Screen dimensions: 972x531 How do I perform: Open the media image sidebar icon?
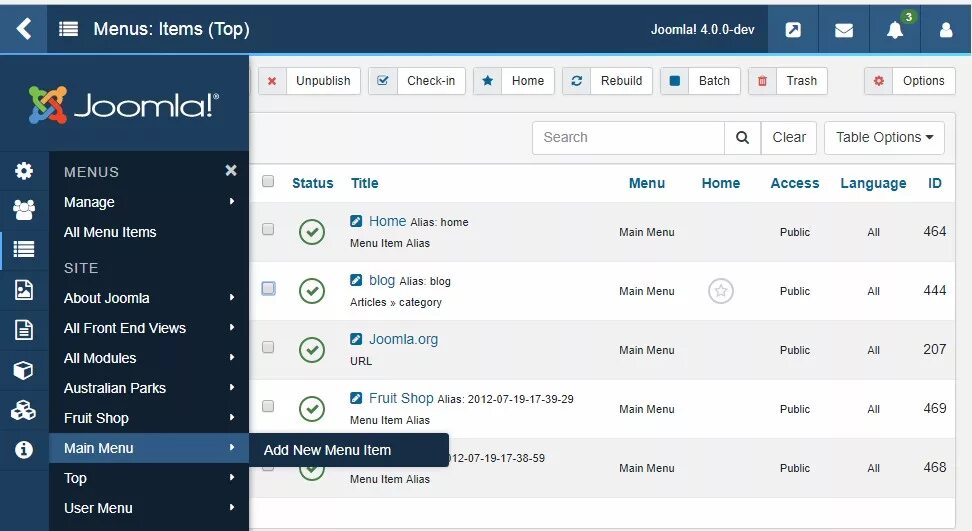24,289
